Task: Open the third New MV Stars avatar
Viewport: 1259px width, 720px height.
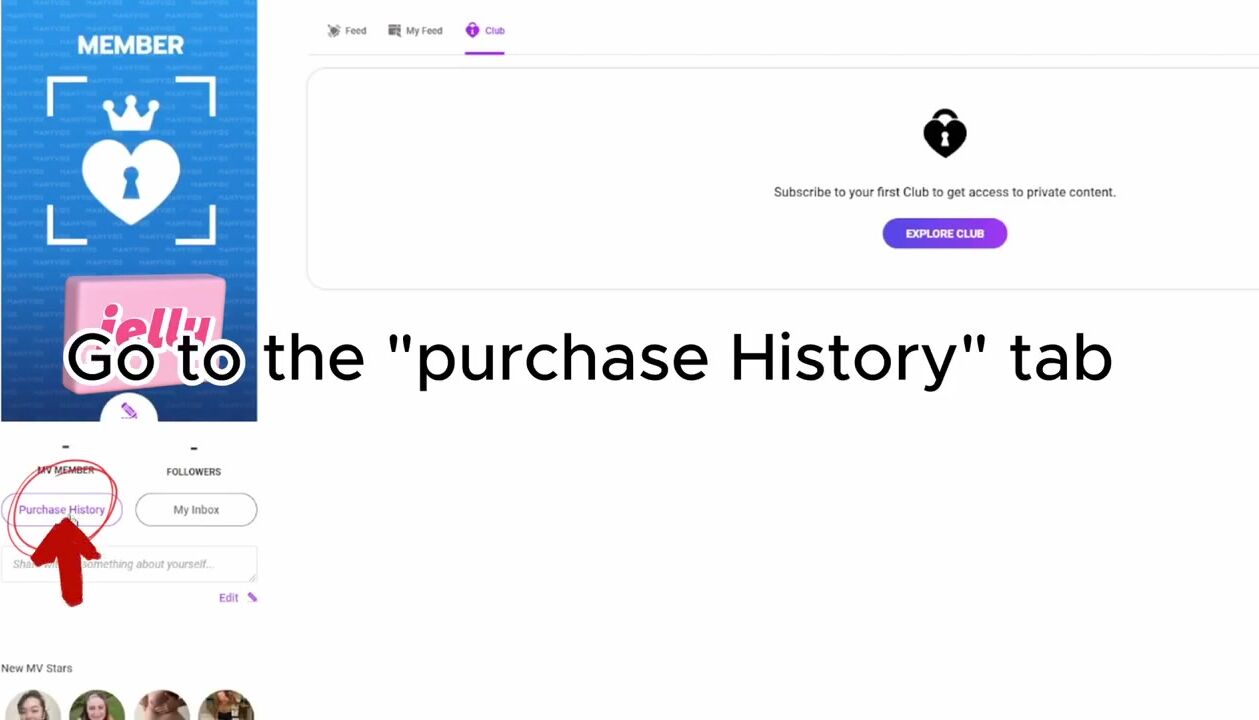Action: pos(162,706)
